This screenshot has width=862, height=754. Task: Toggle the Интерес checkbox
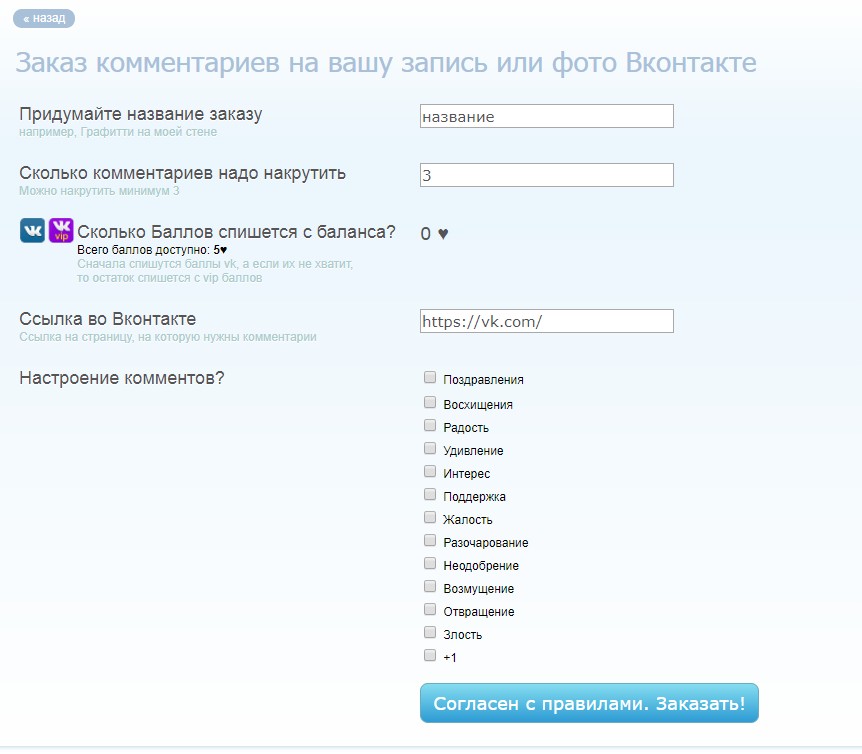pos(430,472)
